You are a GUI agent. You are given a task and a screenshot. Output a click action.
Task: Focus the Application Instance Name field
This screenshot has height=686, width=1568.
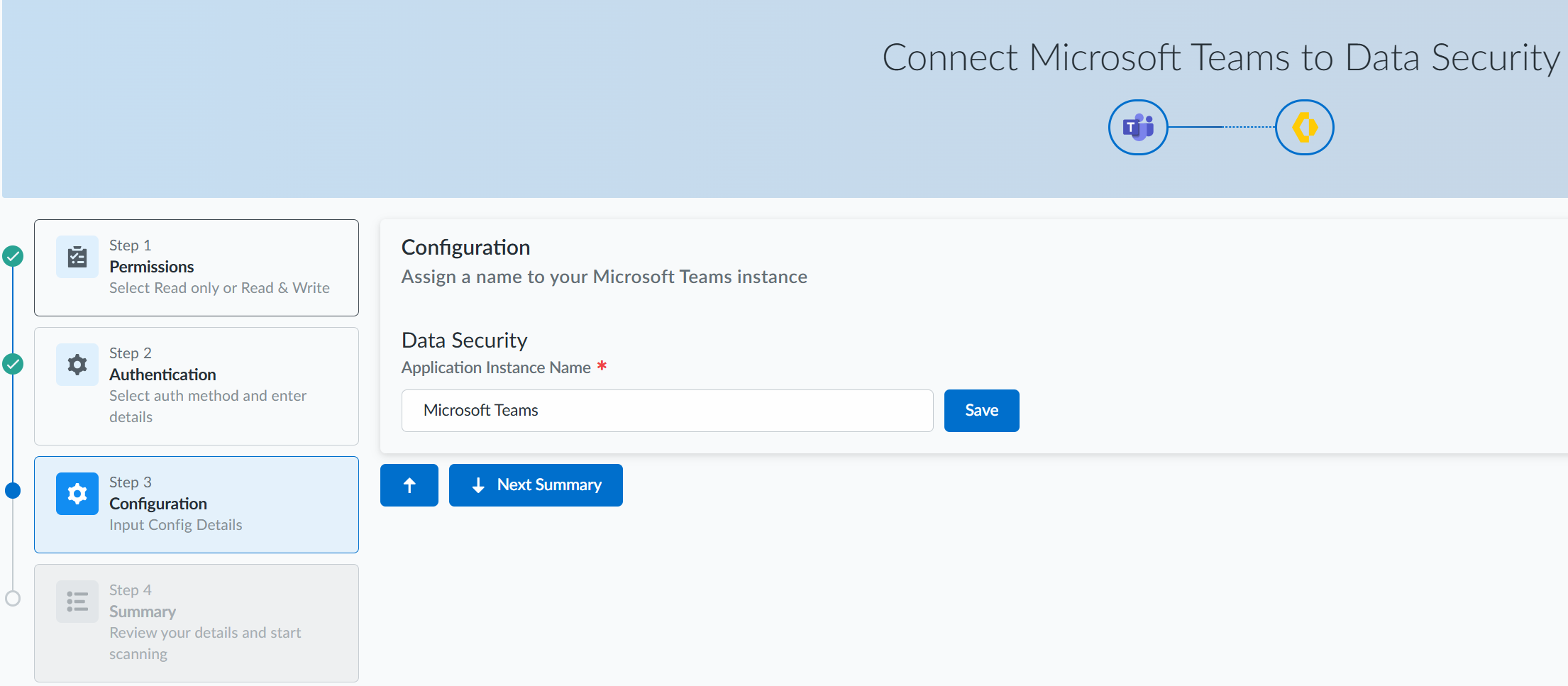point(667,411)
